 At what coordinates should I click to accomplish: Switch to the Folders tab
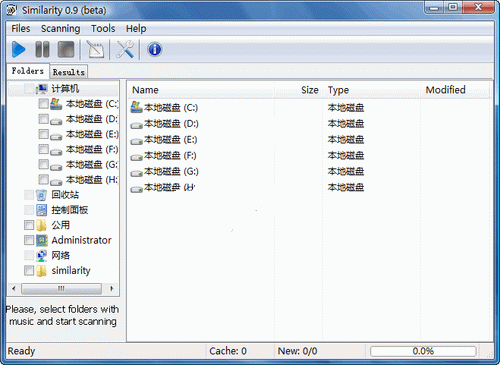pyautogui.click(x=28, y=71)
